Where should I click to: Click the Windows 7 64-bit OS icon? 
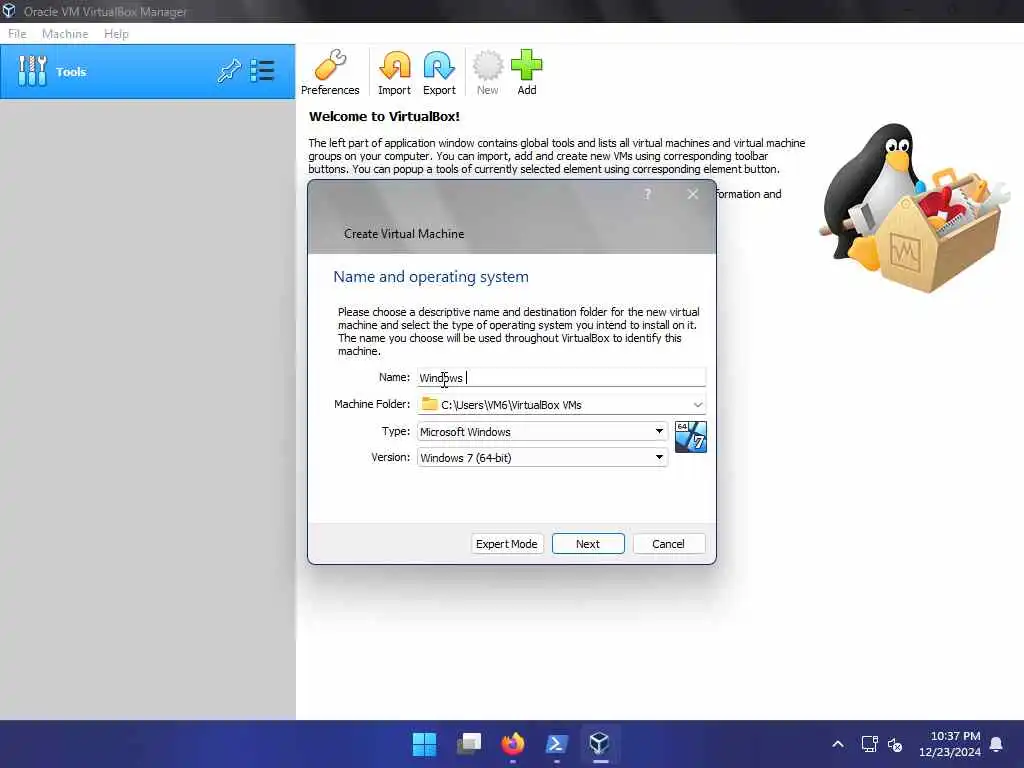pos(690,437)
